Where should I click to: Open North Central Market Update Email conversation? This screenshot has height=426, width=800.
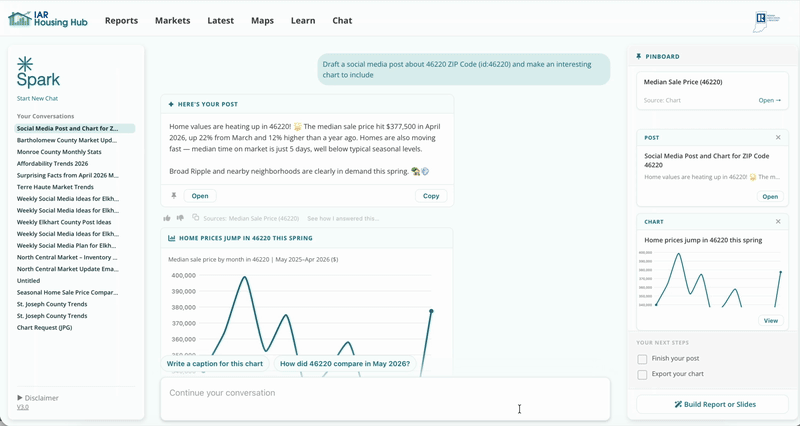pos(67,269)
